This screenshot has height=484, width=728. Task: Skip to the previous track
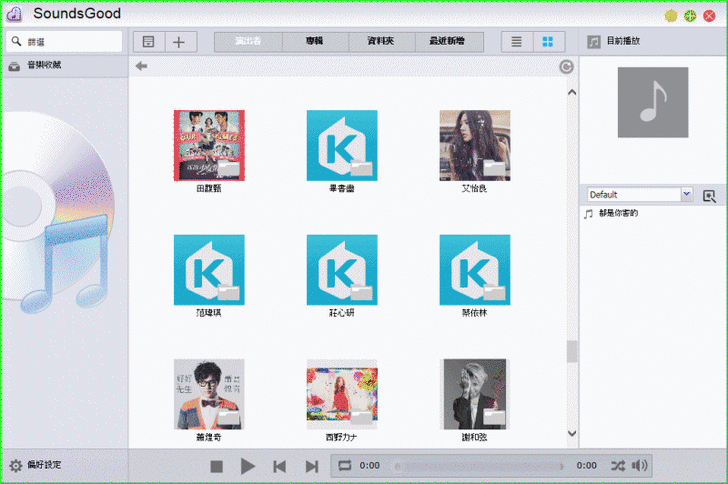click(x=280, y=466)
